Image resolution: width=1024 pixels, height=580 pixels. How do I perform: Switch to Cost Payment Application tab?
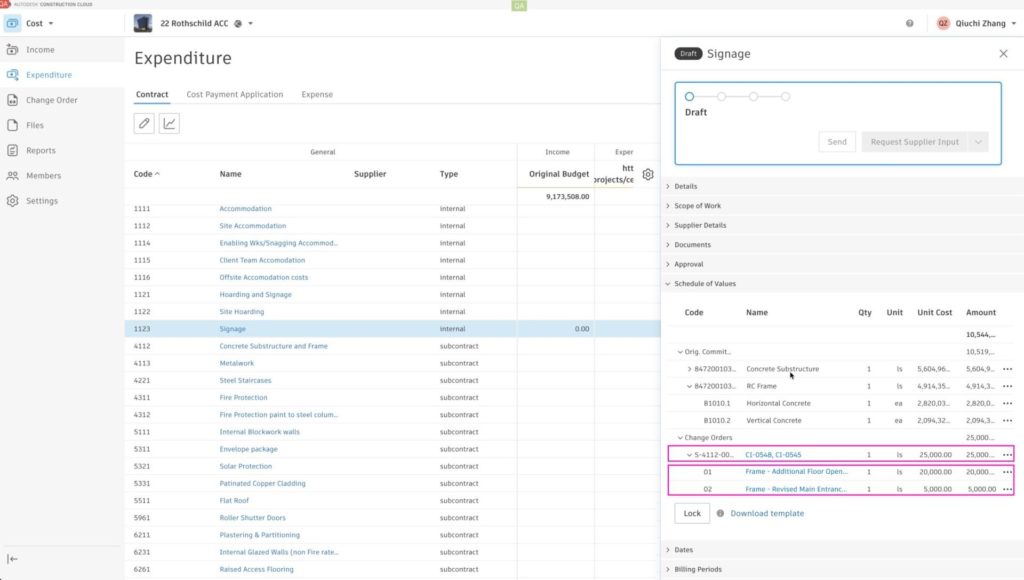pyautogui.click(x=234, y=94)
